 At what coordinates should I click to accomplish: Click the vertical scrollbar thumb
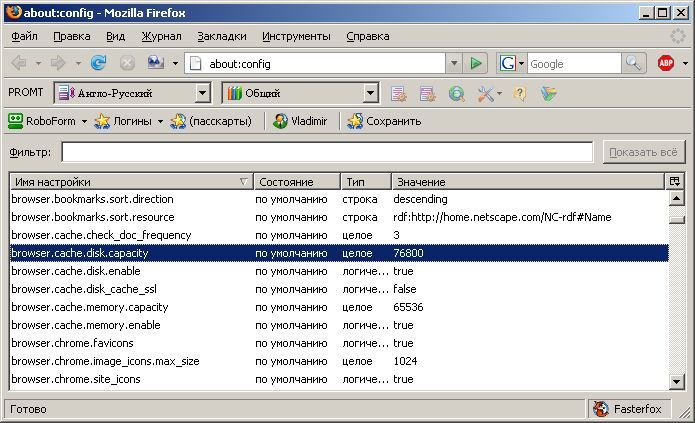(x=676, y=219)
